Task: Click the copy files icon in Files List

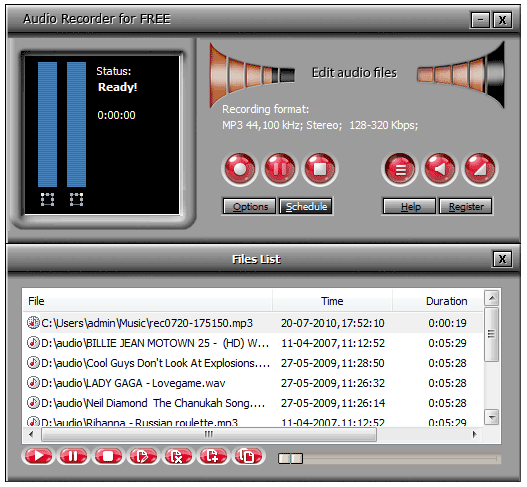Action: point(248,456)
